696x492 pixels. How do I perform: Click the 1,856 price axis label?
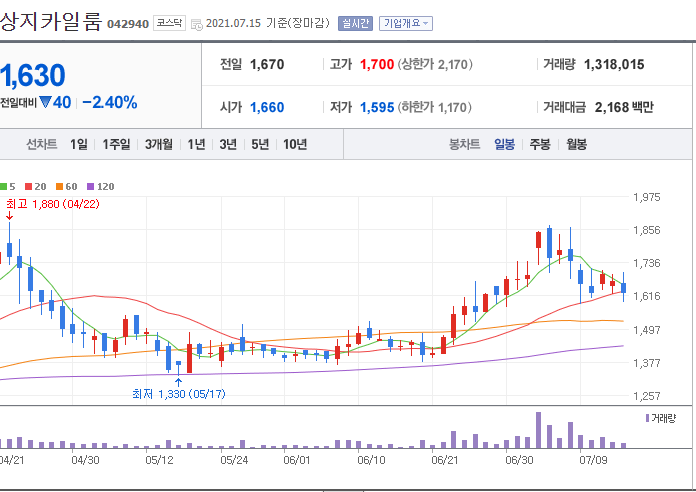click(x=646, y=230)
